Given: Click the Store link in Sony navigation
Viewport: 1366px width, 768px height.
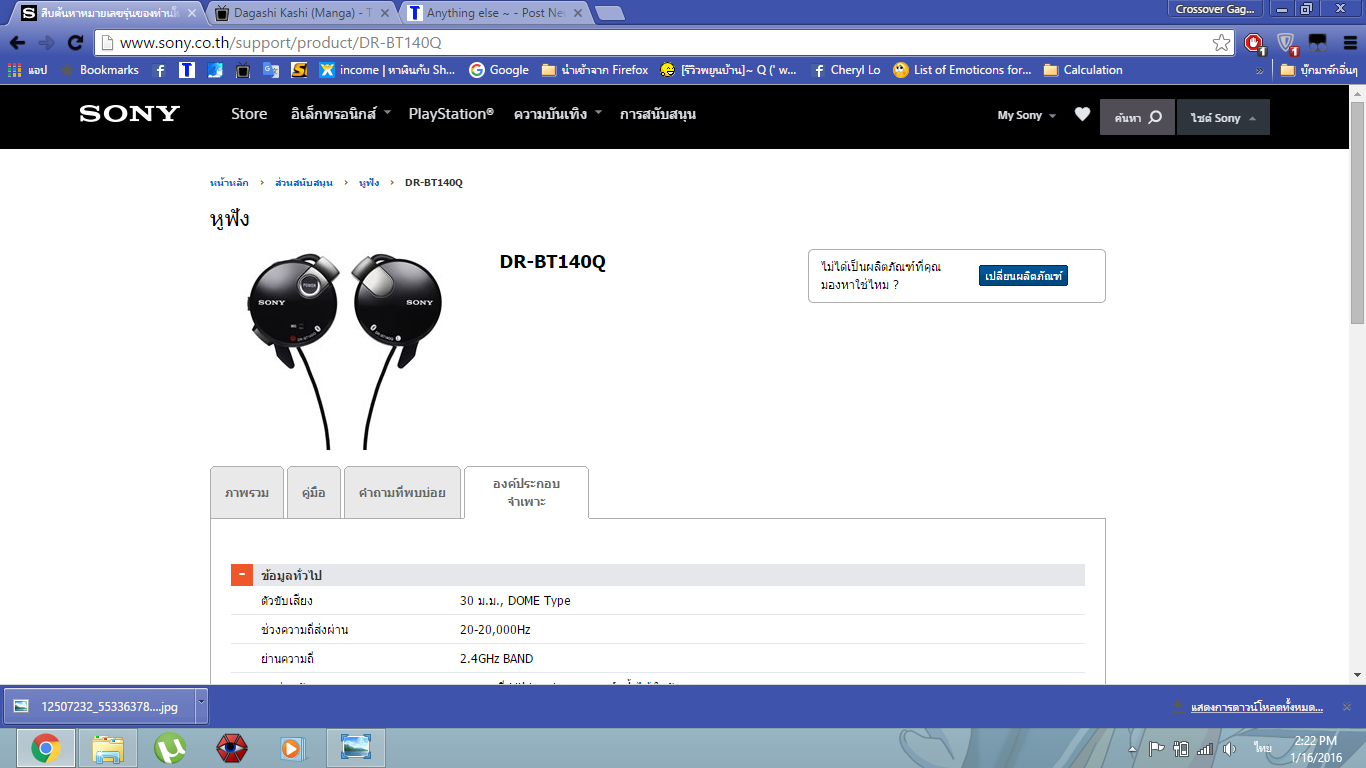Looking at the screenshot, I should point(249,114).
